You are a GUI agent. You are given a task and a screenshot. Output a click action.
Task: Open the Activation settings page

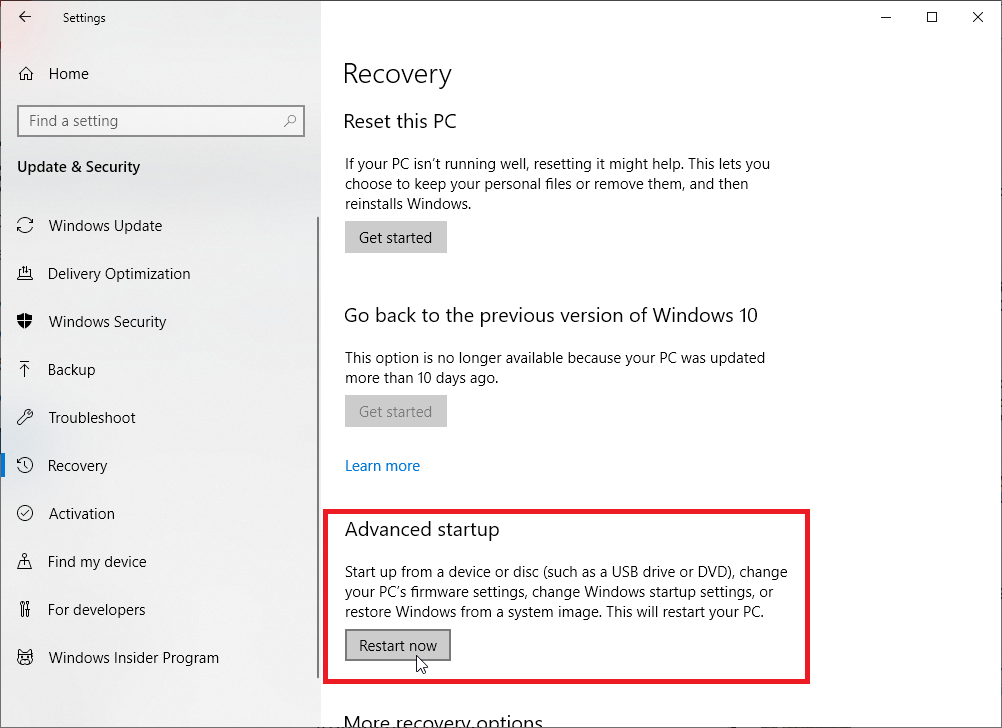[x=81, y=514]
